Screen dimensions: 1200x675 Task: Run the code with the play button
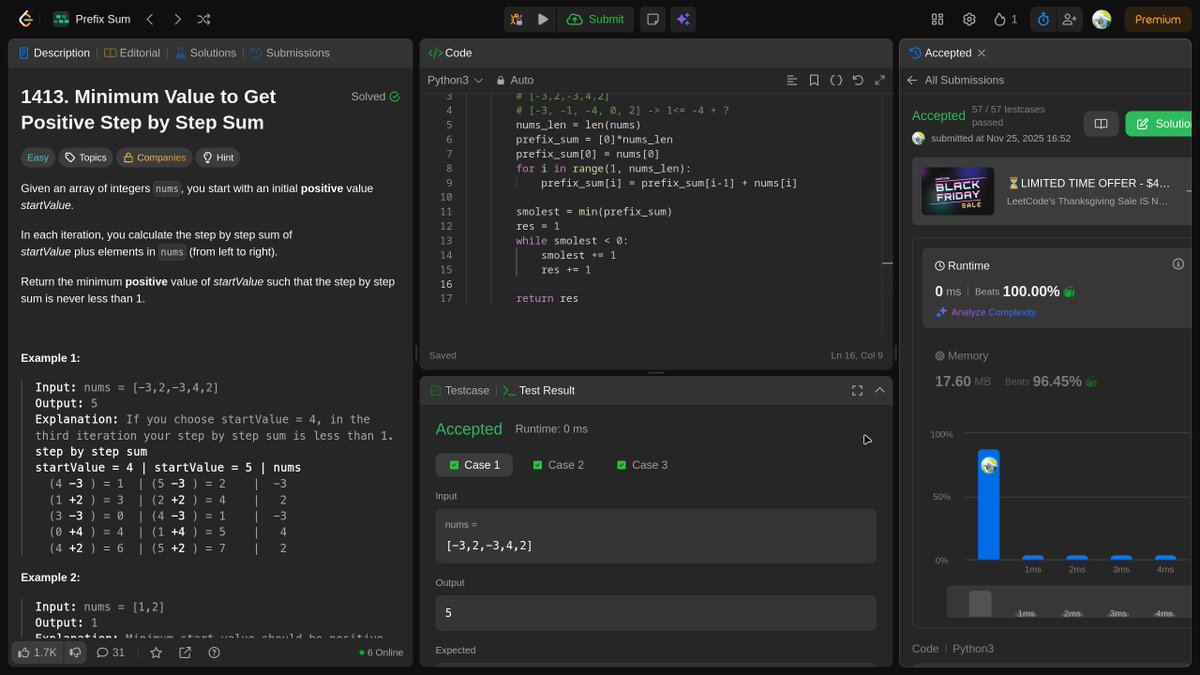[x=542, y=19]
